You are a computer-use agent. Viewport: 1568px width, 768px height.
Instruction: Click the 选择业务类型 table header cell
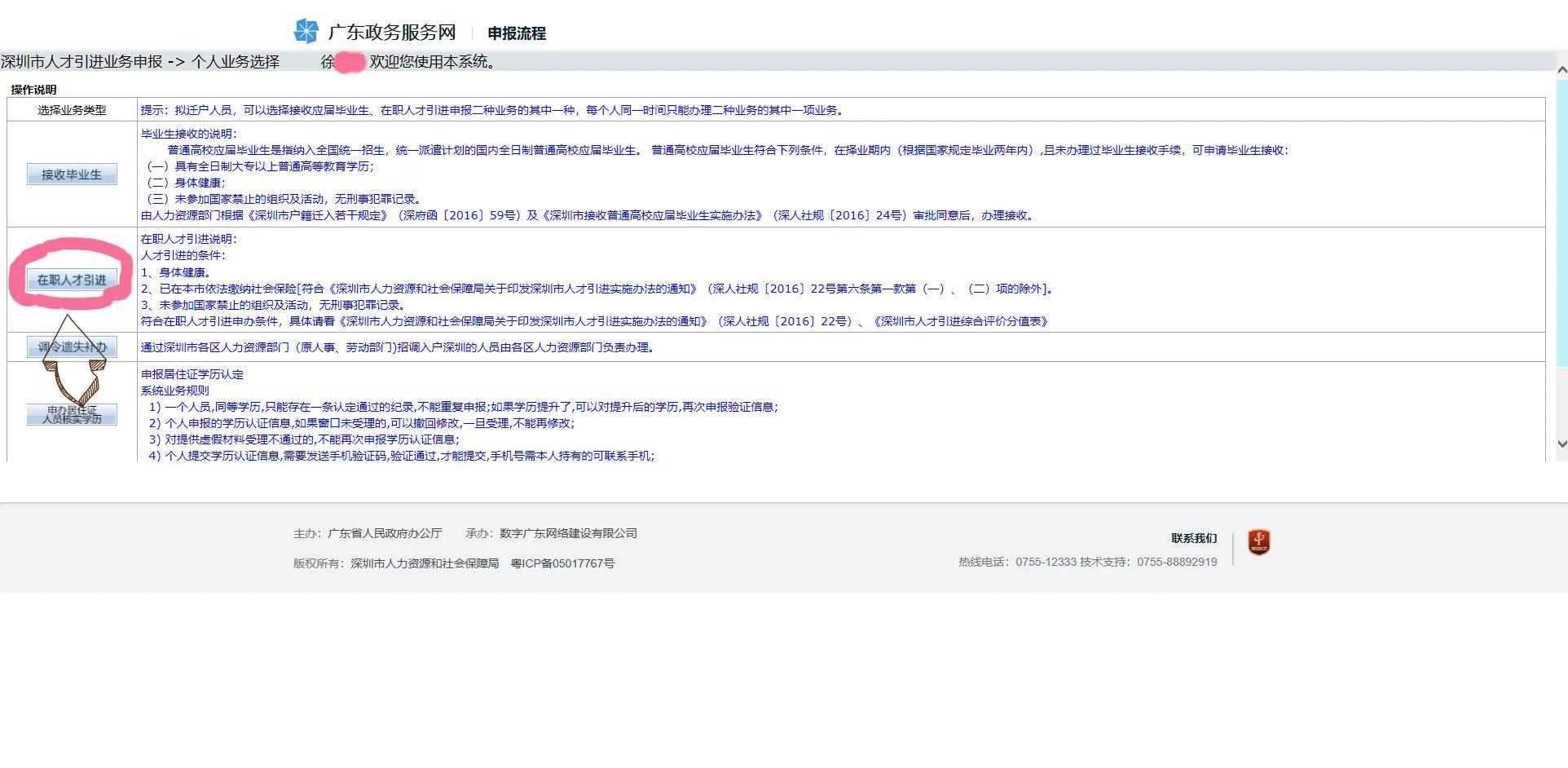(x=72, y=110)
